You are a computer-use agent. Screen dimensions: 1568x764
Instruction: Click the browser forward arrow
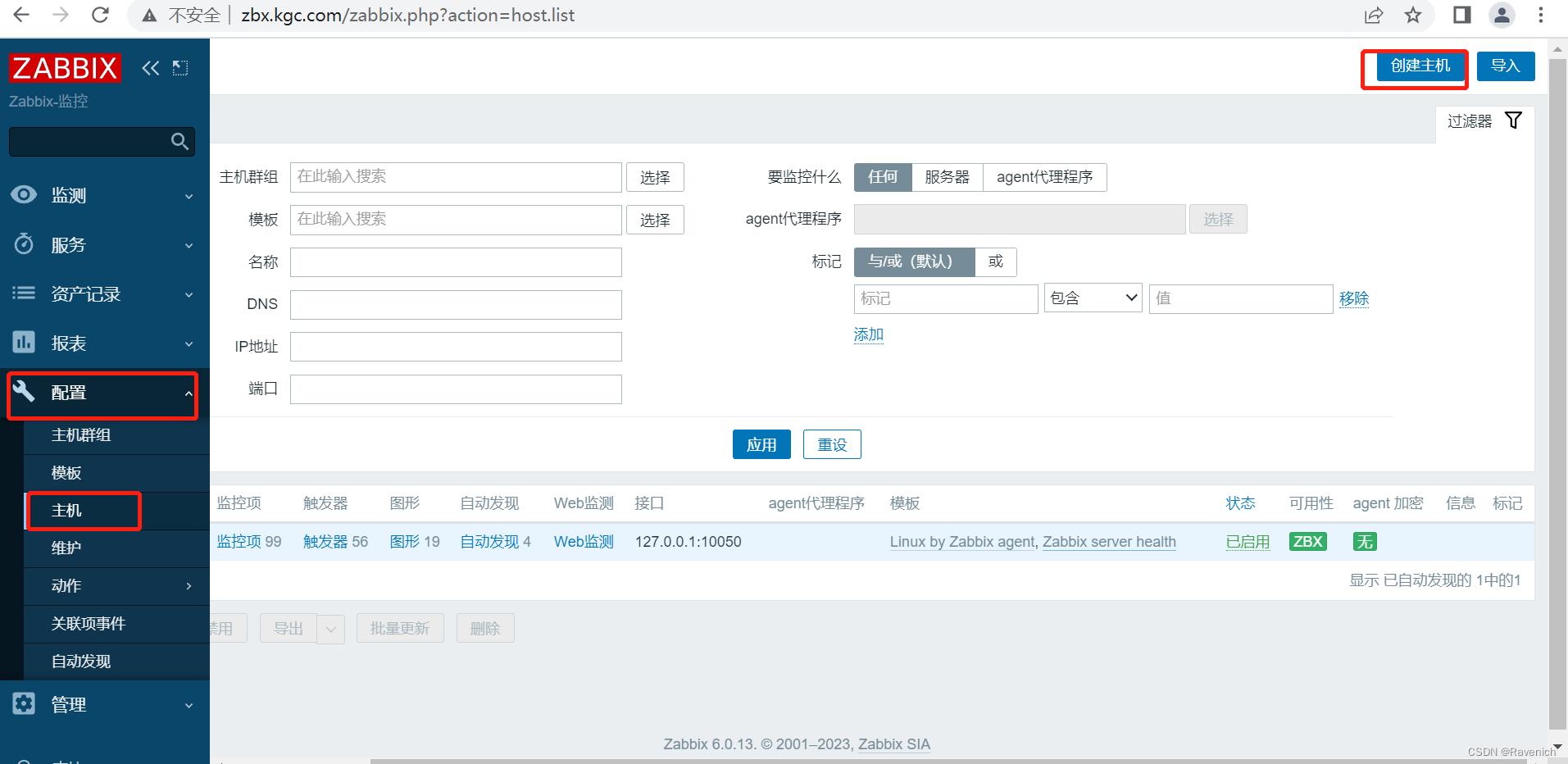61,15
